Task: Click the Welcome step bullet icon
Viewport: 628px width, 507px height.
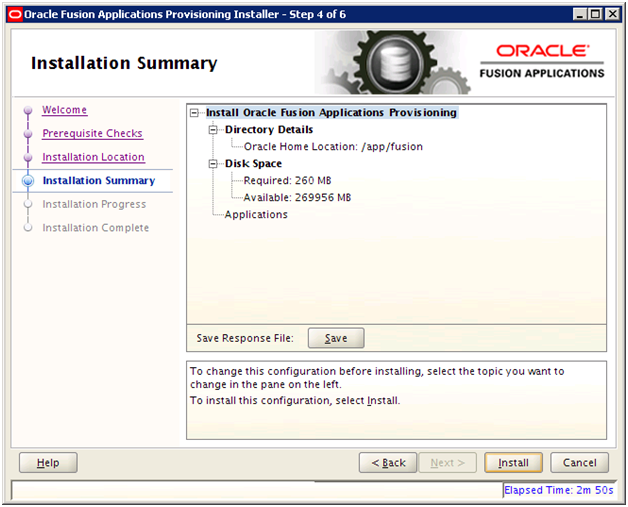Action: click(x=28, y=110)
